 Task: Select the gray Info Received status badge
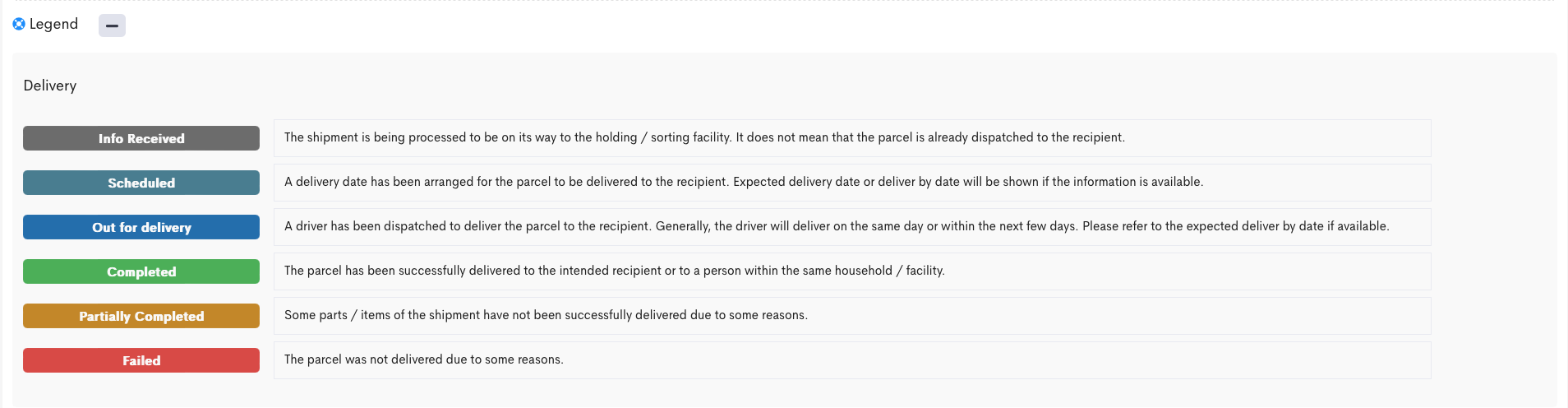click(x=141, y=138)
